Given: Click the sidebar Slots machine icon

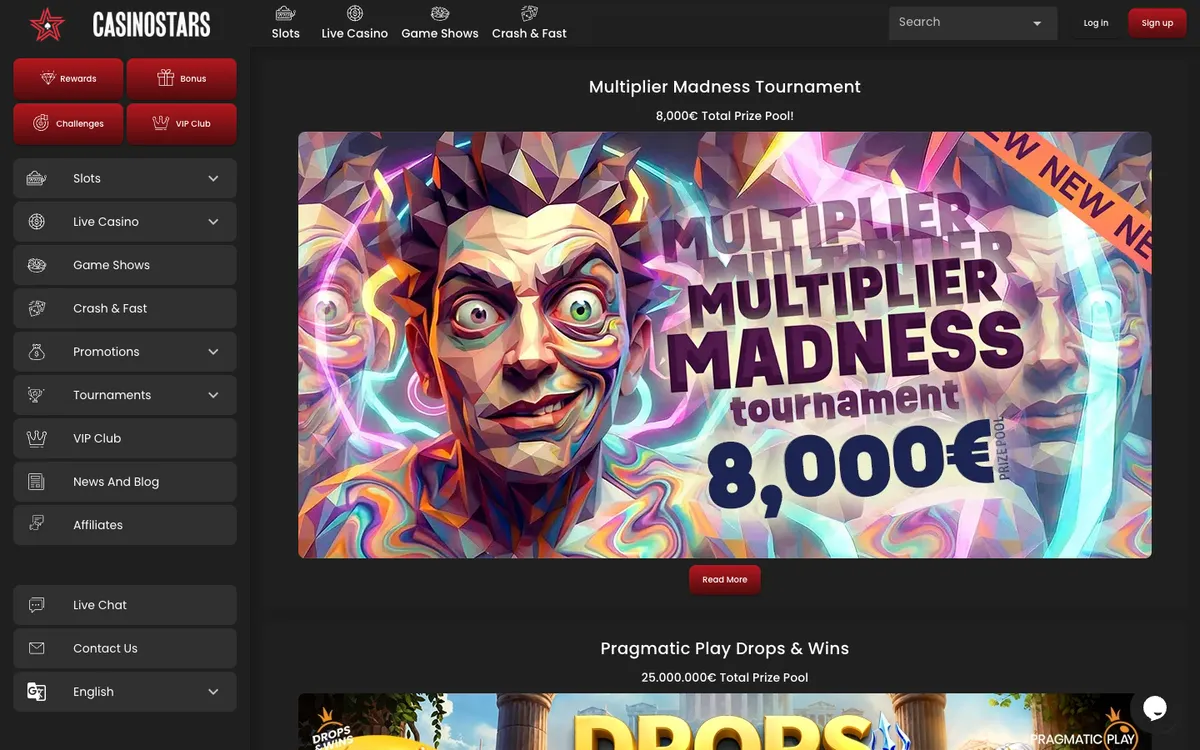Looking at the screenshot, I should click(x=37, y=178).
